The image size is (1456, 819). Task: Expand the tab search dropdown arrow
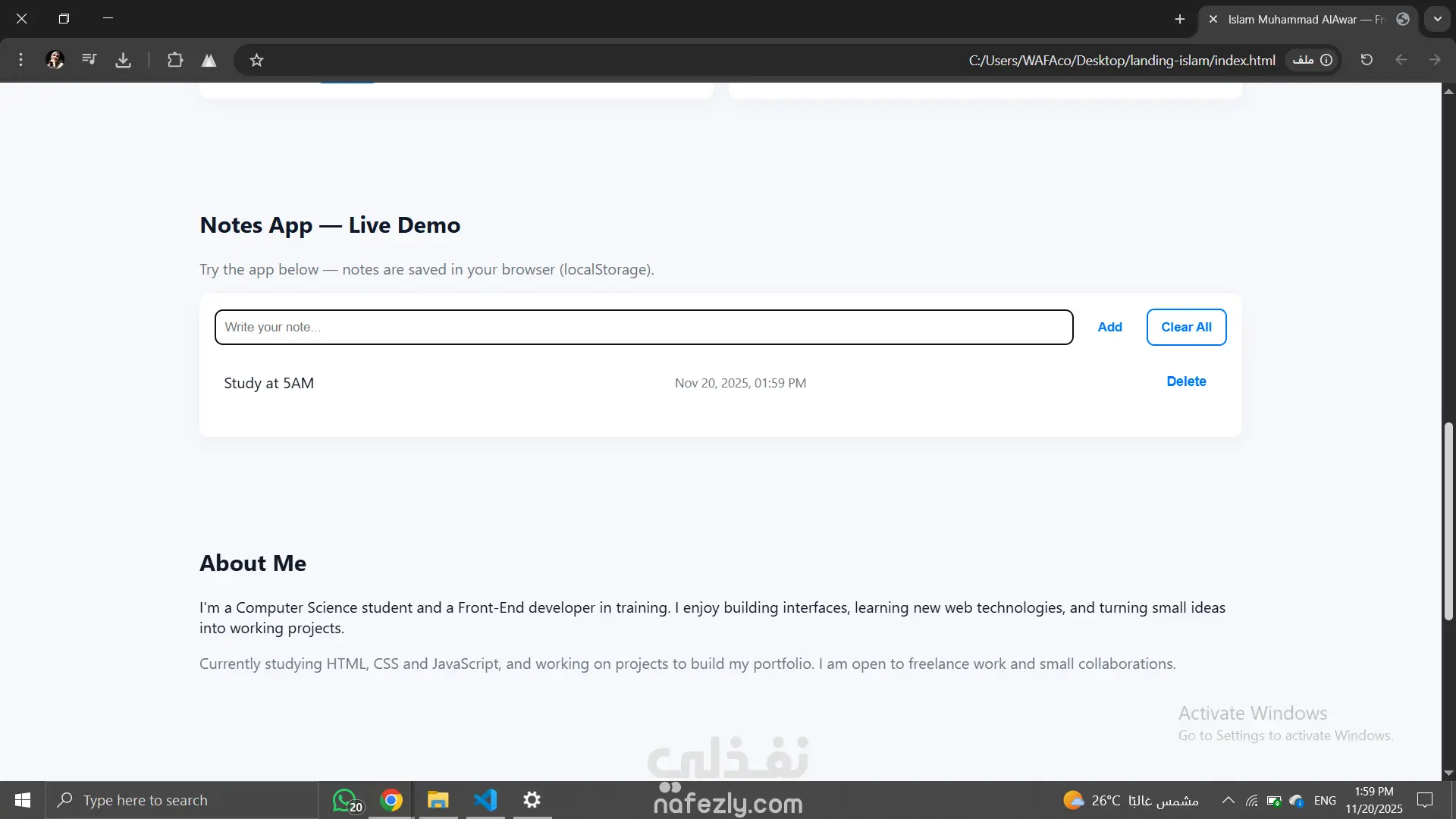[x=1437, y=19]
